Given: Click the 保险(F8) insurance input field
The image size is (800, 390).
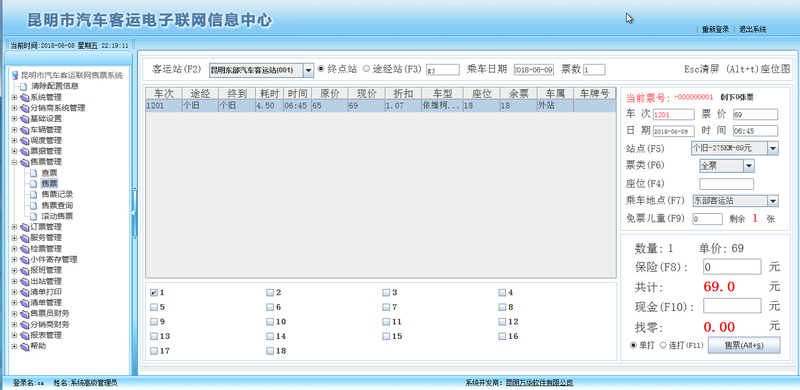Looking at the screenshot, I should pos(732,267).
